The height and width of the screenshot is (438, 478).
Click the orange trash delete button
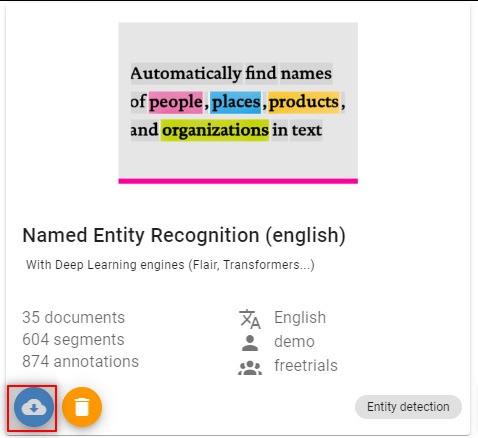tap(82, 407)
